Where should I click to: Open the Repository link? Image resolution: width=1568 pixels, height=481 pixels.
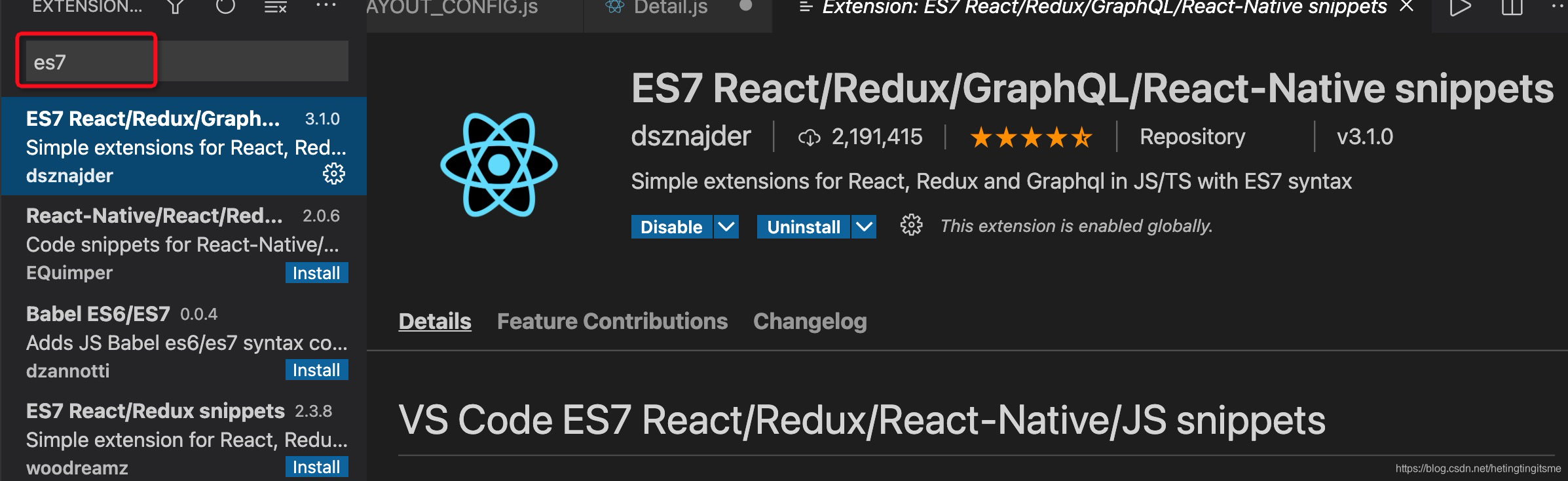tap(1192, 136)
